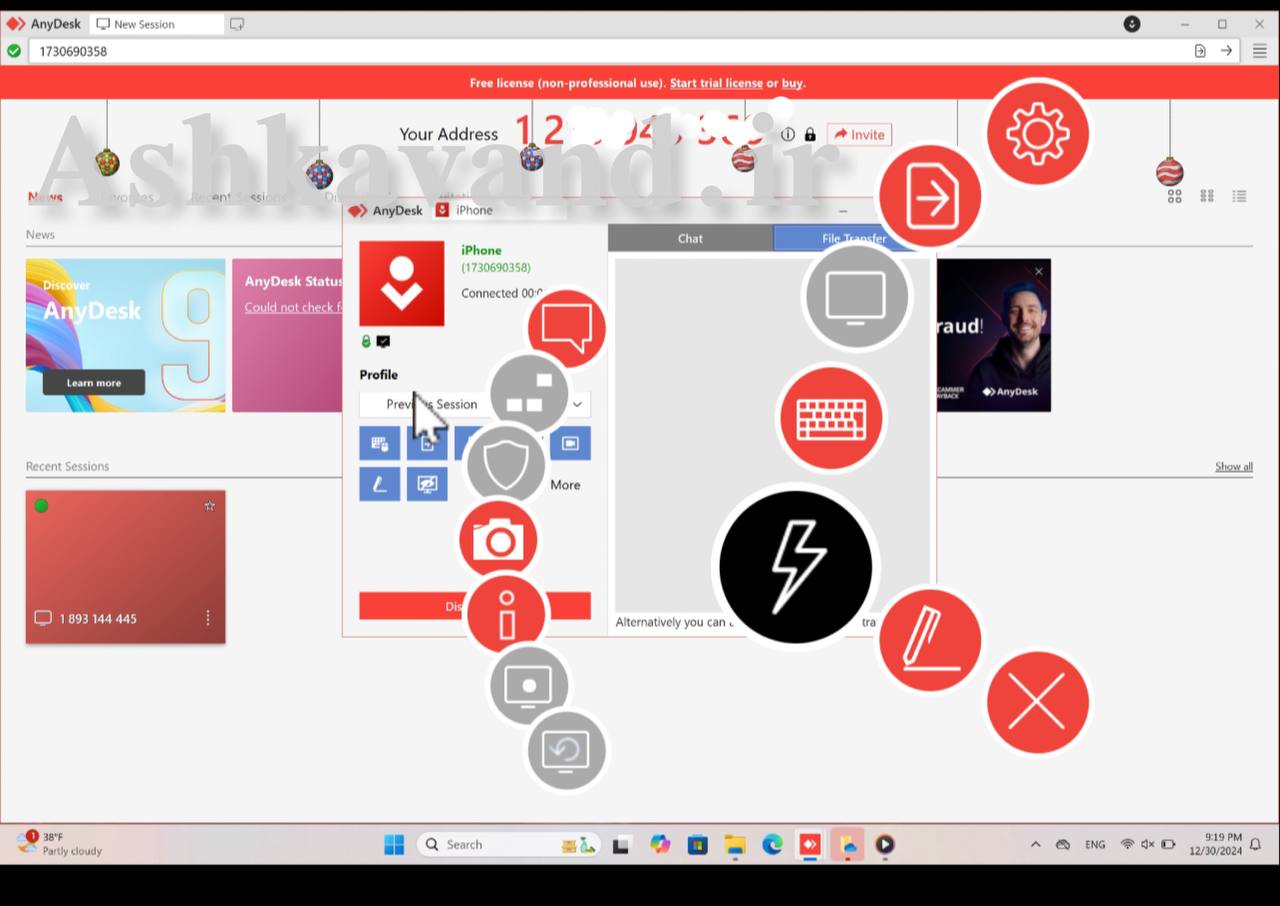Click the iPhone device name text

(481, 251)
